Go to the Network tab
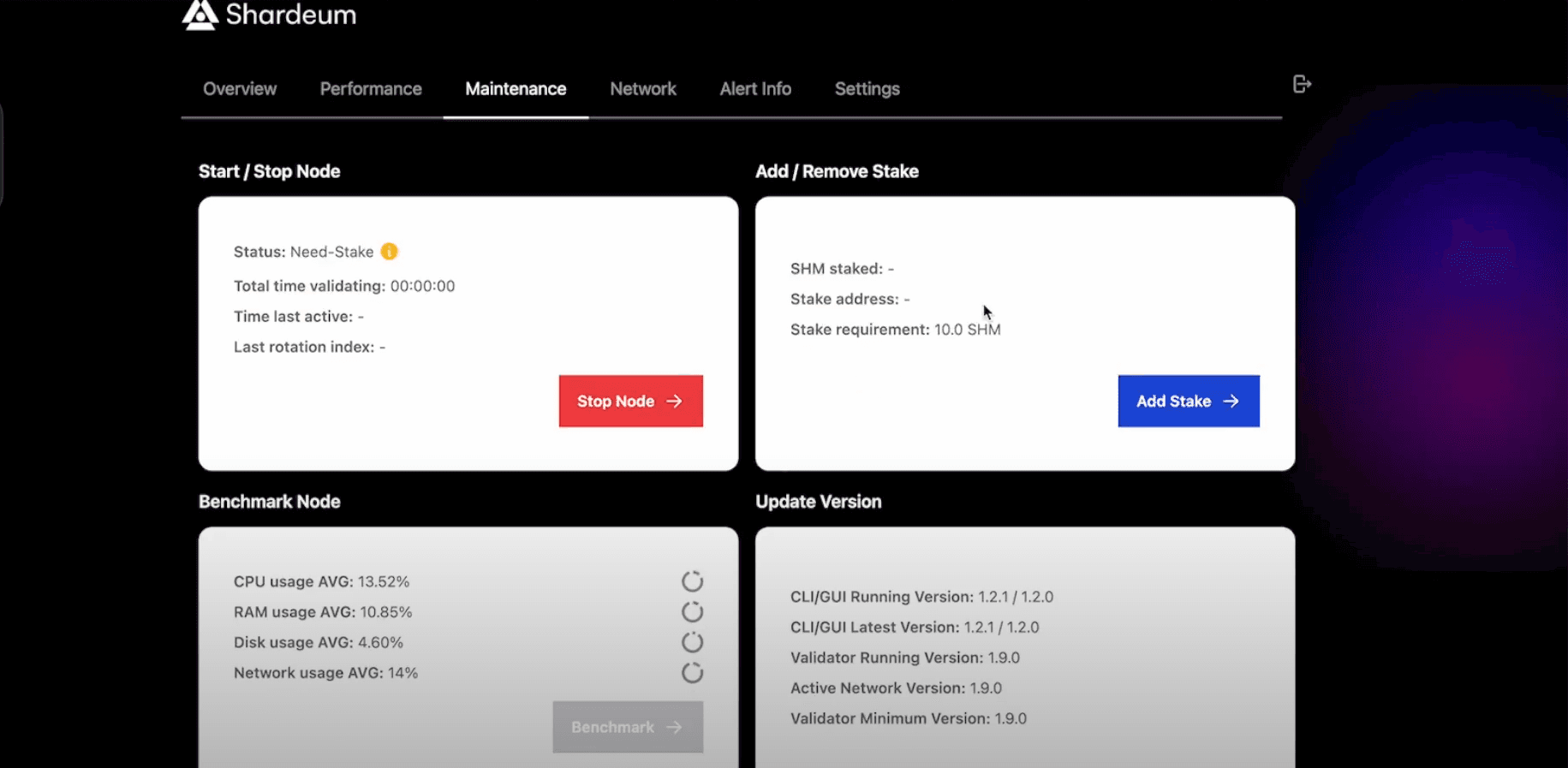The height and width of the screenshot is (768, 1568). point(643,89)
